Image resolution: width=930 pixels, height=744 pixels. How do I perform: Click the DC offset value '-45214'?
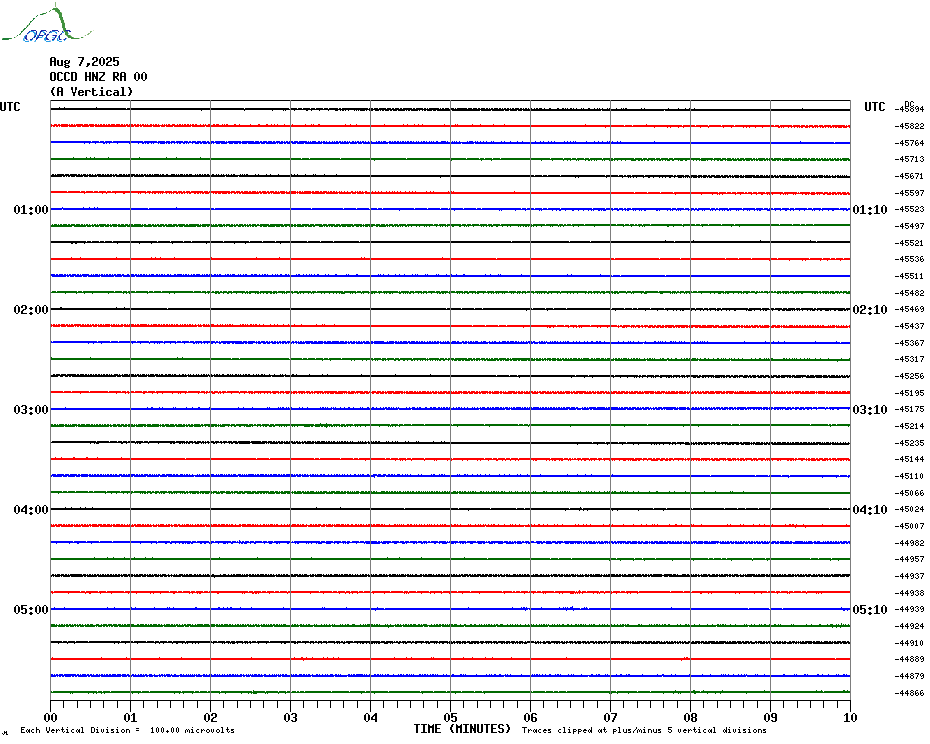tap(909, 426)
